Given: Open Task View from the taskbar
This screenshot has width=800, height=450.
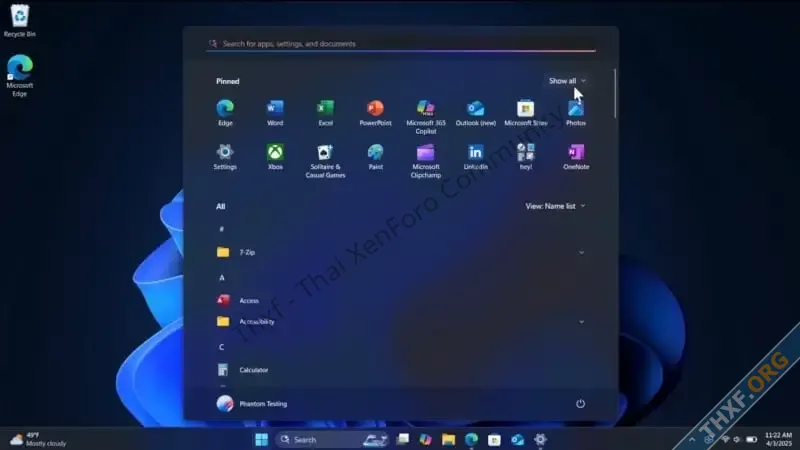Looking at the screenshot, I should (x=403, y=439).
